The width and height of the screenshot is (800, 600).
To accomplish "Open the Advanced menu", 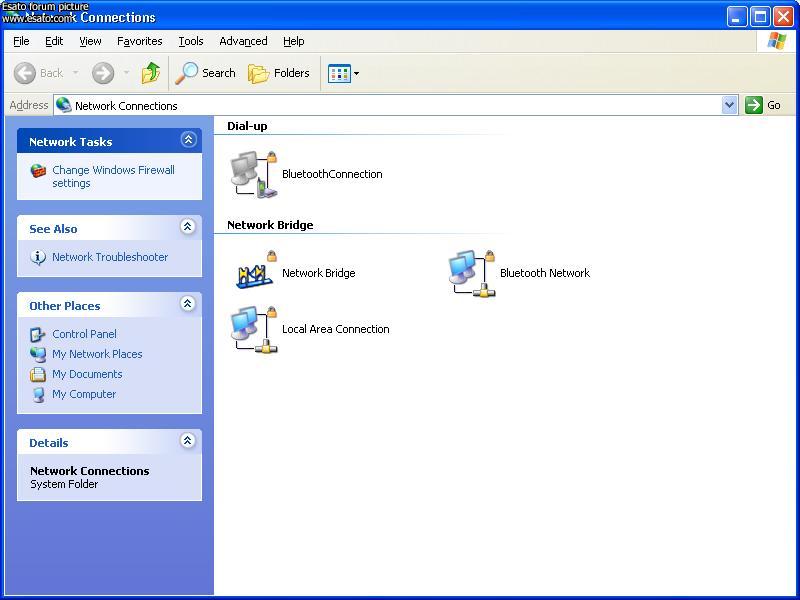I will tap(243, 41).
